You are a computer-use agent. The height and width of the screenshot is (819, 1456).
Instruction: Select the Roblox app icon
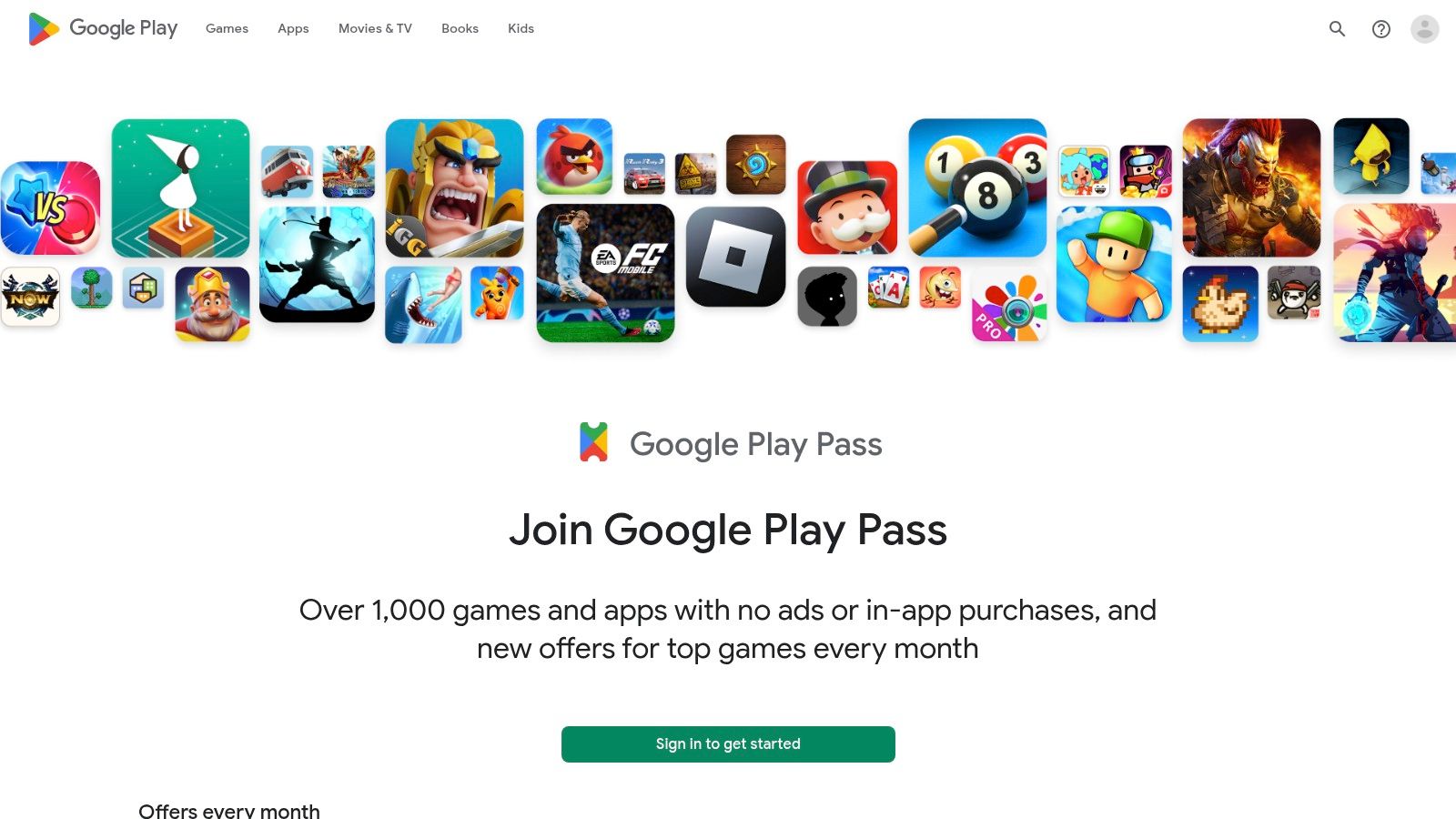pos(736,257)
